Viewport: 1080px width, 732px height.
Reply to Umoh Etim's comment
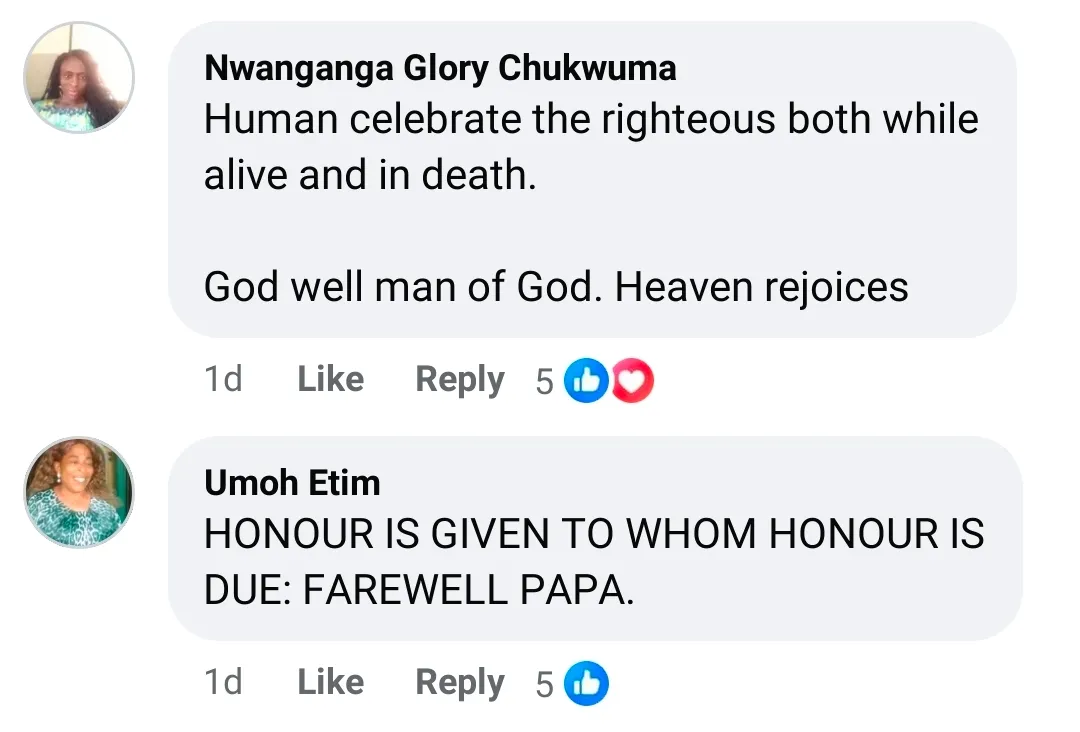pyautogui.click(x=460, y=683)
